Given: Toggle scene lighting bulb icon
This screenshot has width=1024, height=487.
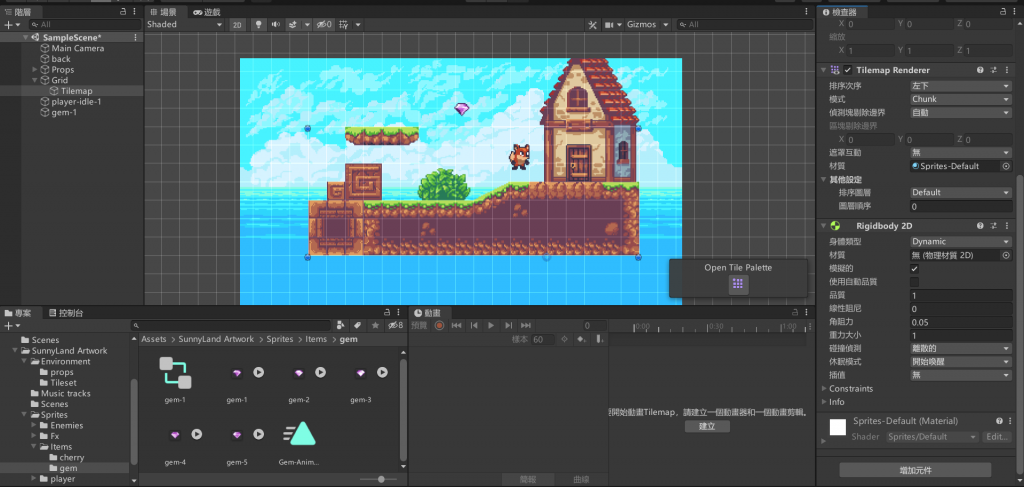Looking at the screenshot, I should 259,24.
